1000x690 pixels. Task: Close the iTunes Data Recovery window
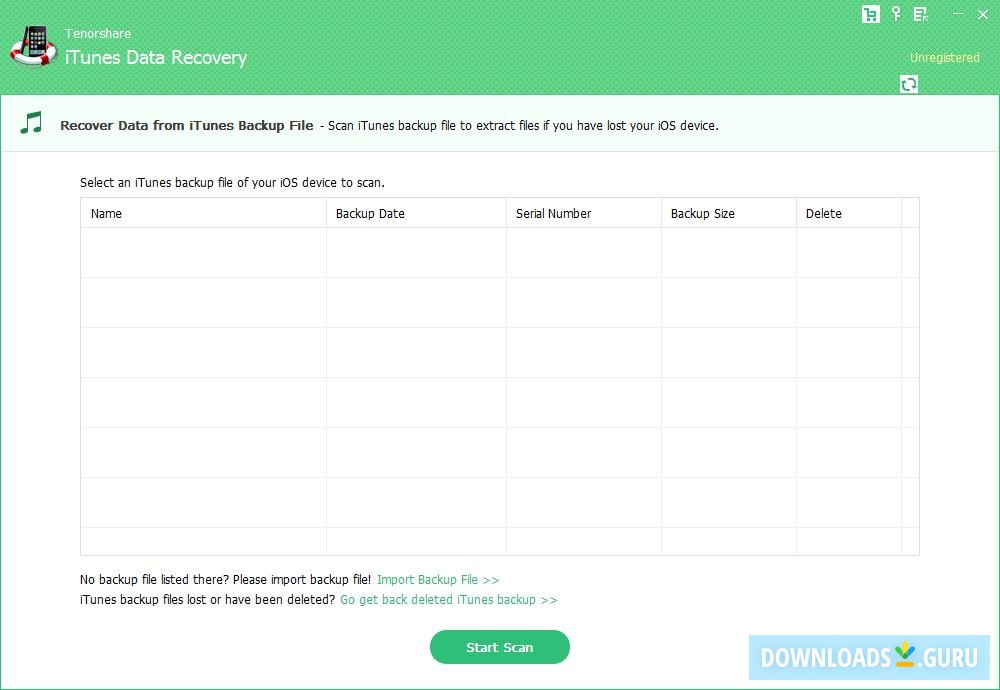click(983, 15)
